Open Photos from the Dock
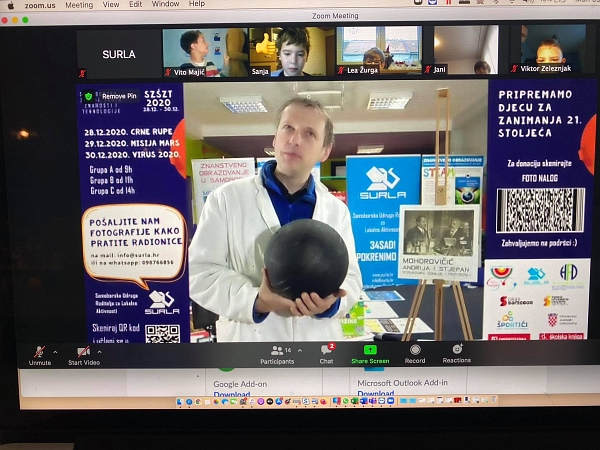 click(216, 401)
